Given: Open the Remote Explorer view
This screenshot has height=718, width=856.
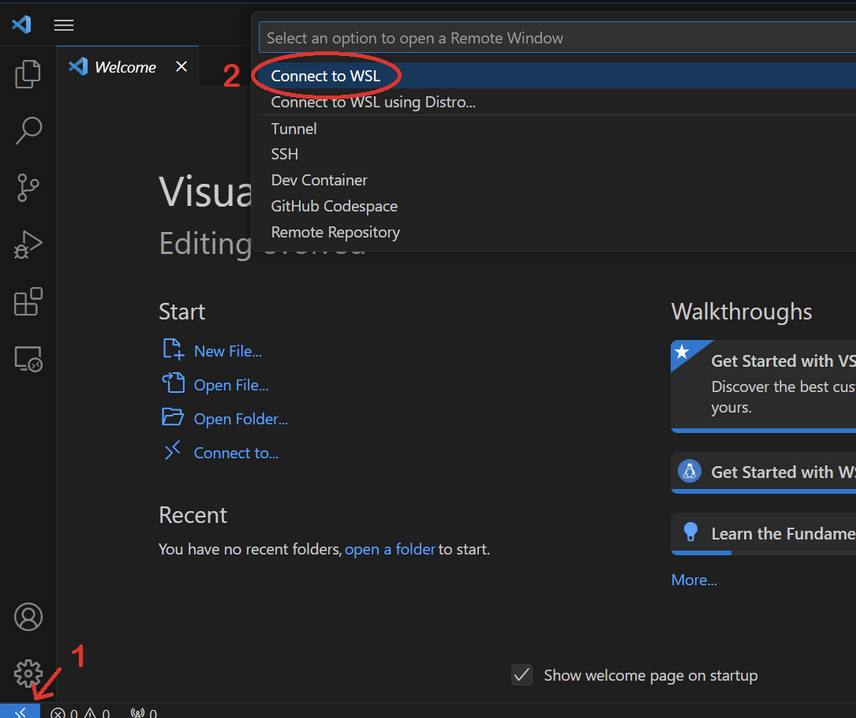Looking at the screenshot, I should tap(28, 359).
